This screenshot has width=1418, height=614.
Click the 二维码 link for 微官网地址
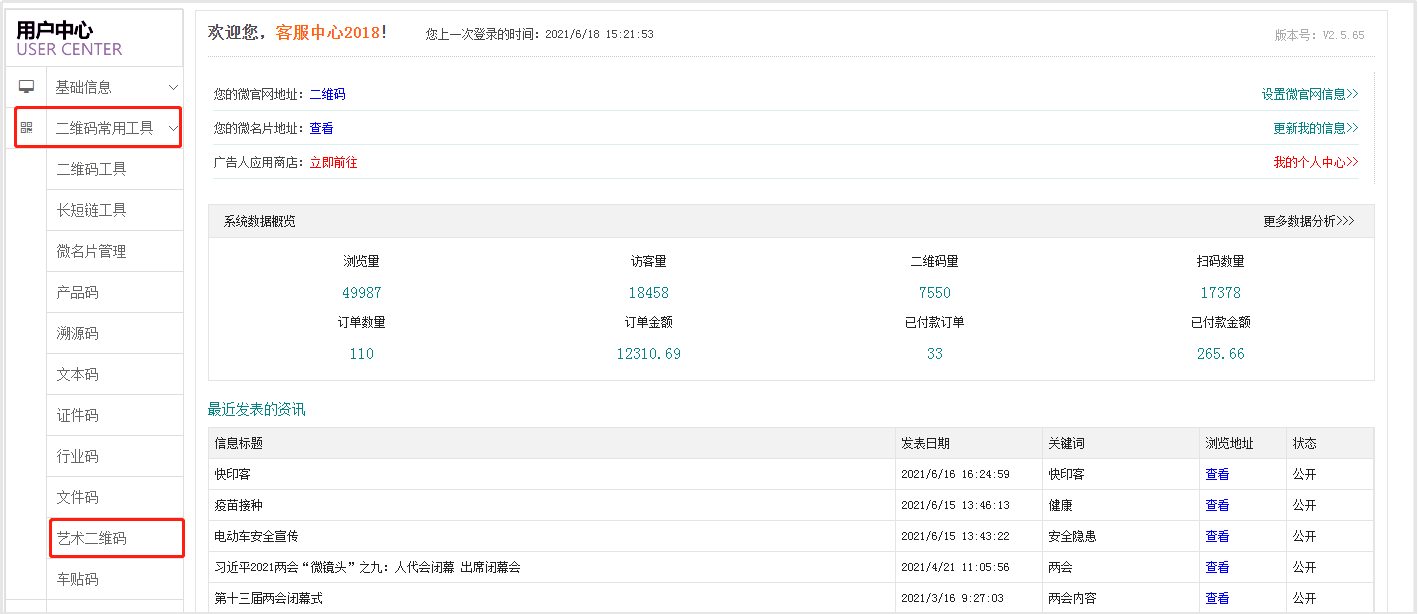tap(327, 94)
